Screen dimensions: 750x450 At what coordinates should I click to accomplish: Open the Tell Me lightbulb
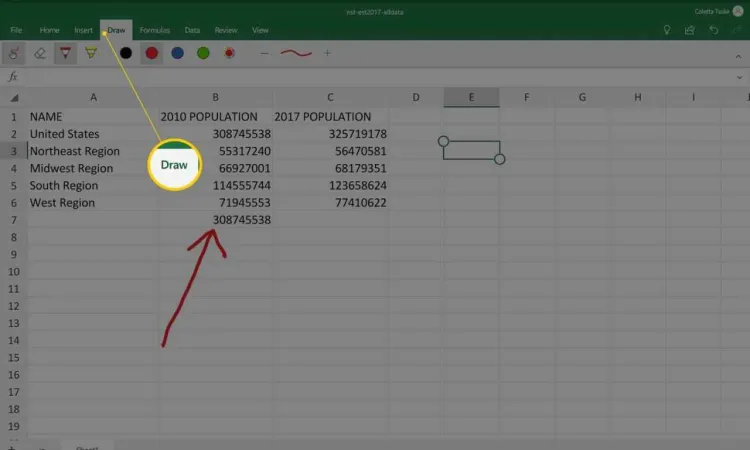[667, 30]
